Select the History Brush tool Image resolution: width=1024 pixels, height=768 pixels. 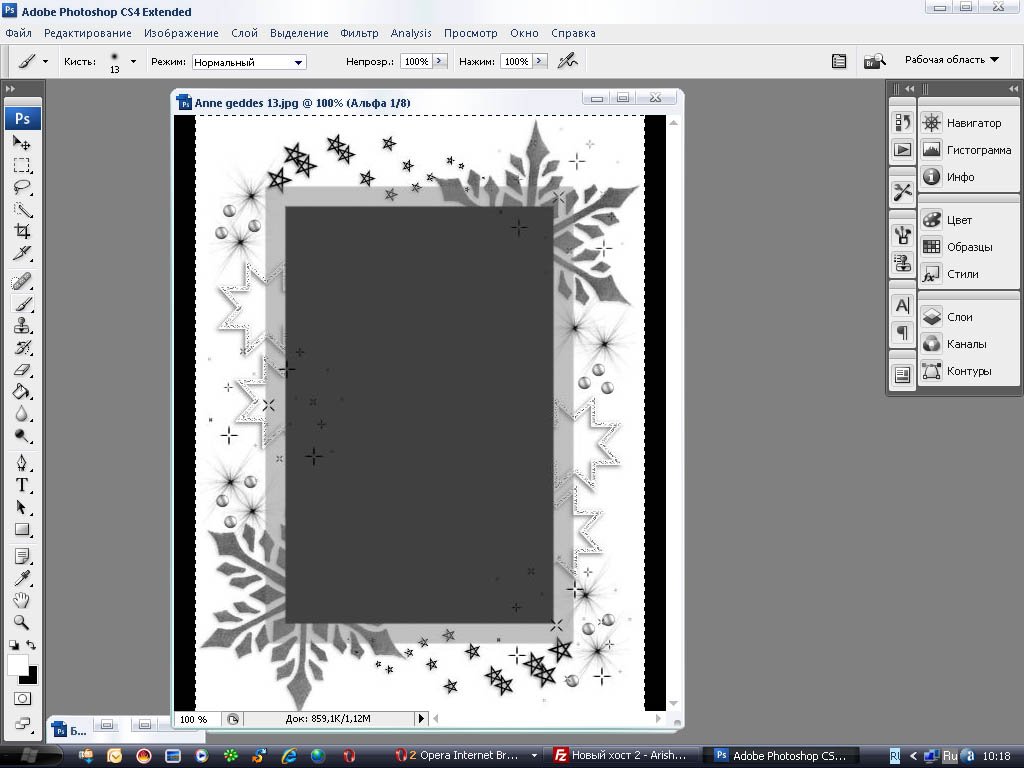pyautogui.click(x=22, y=347)
